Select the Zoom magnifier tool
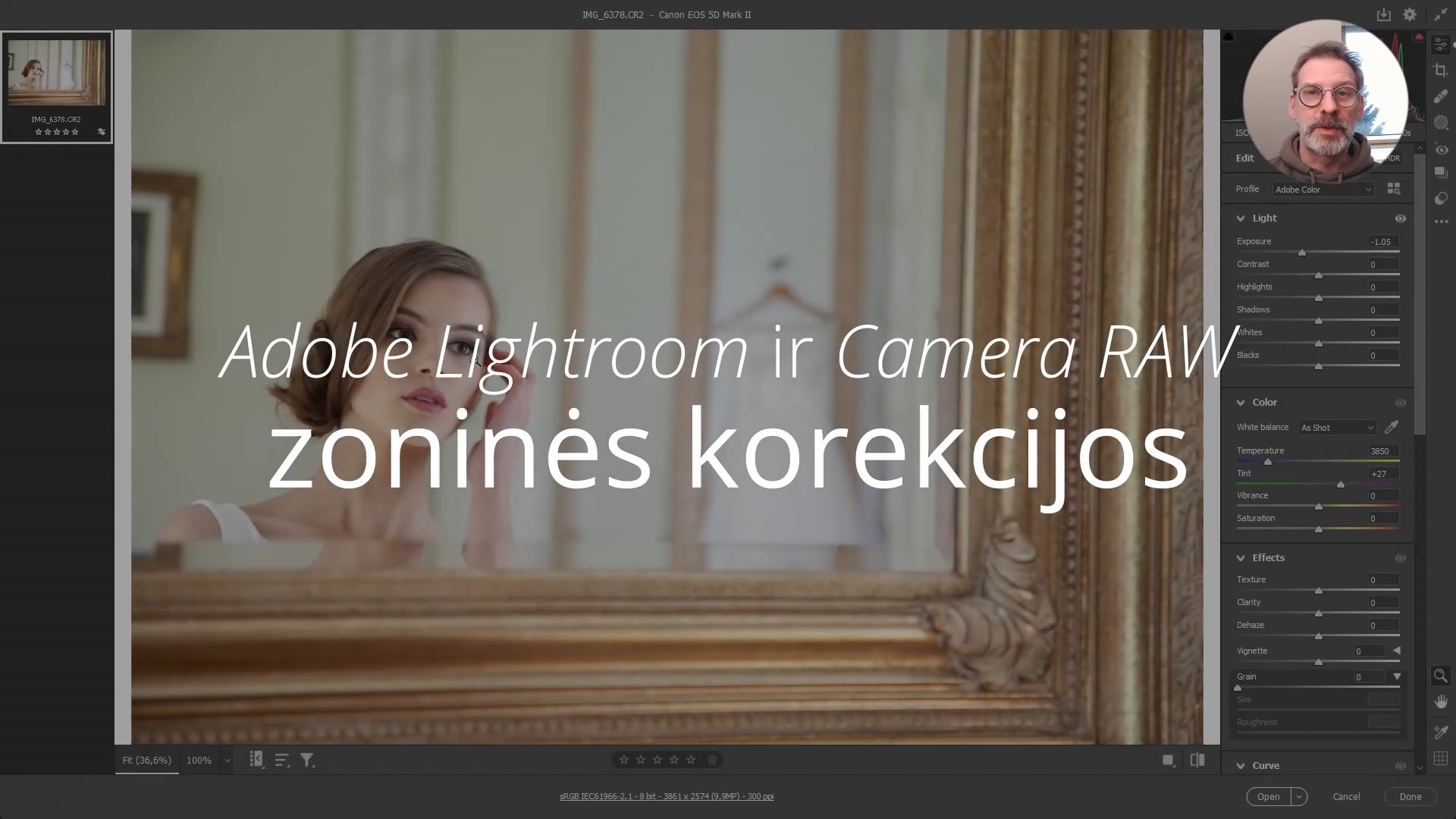Viewport: 1456px width, 819px height. pos(1441,675)
